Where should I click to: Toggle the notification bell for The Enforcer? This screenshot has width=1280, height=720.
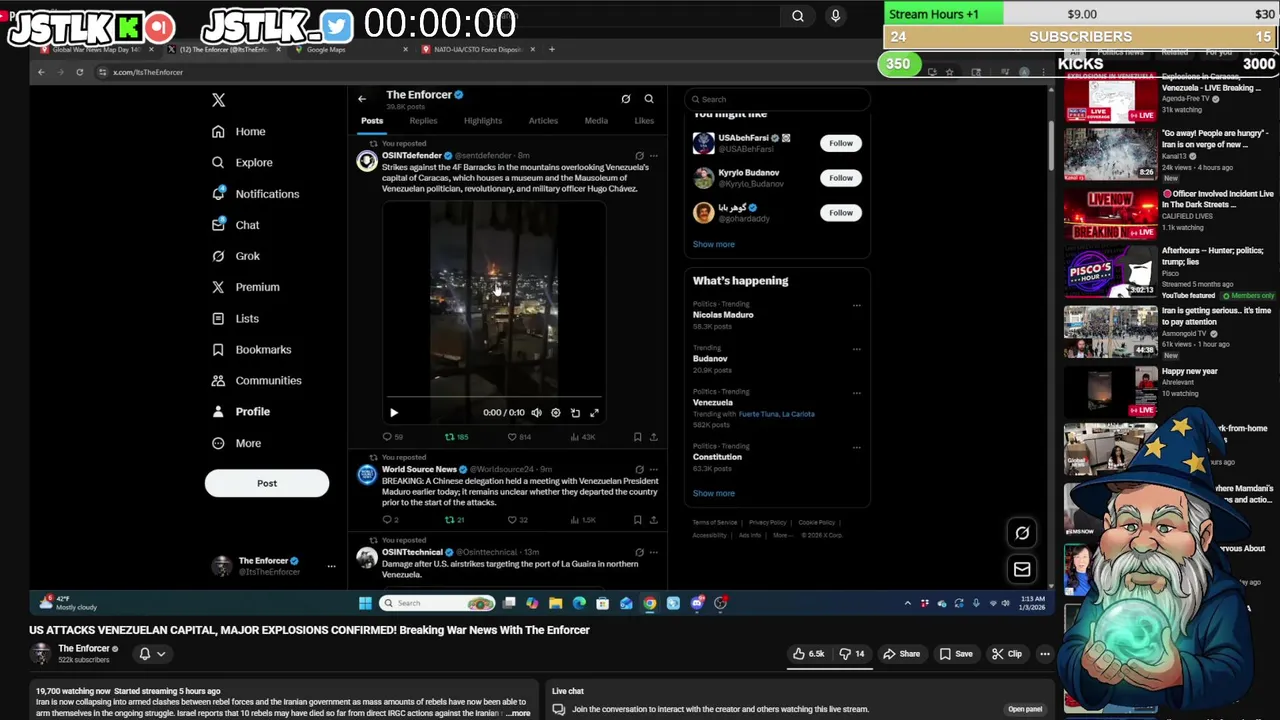coord(152,654)
